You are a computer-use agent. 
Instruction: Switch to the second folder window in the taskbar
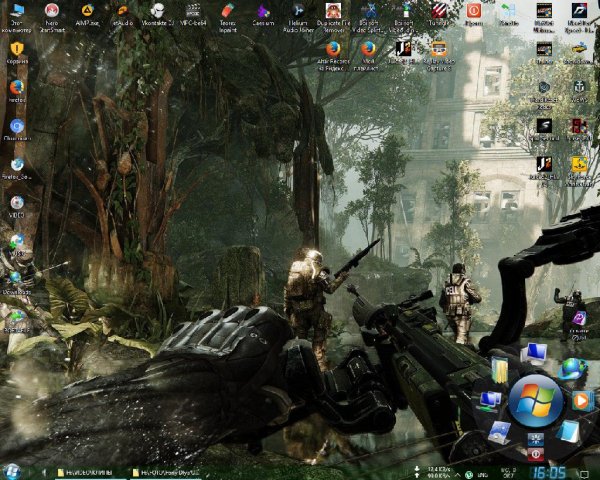click(x=167, y=473)
